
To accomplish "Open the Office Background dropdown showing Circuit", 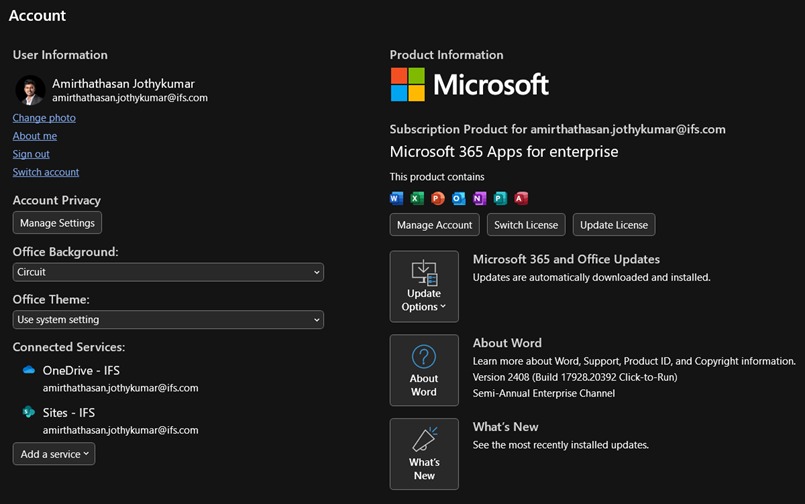I will pos(168,272).
